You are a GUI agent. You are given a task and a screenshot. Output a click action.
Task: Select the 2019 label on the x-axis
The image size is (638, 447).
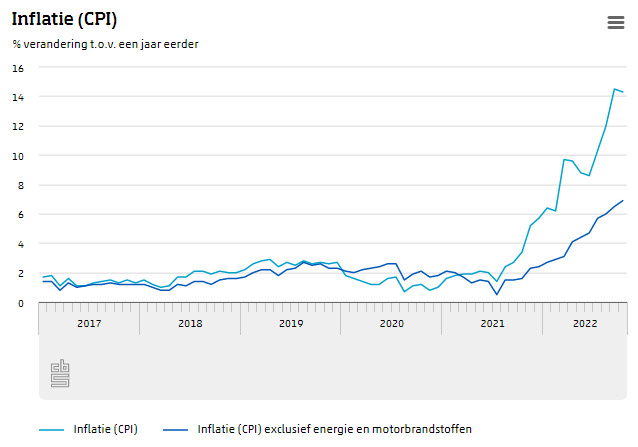[291, 324]
